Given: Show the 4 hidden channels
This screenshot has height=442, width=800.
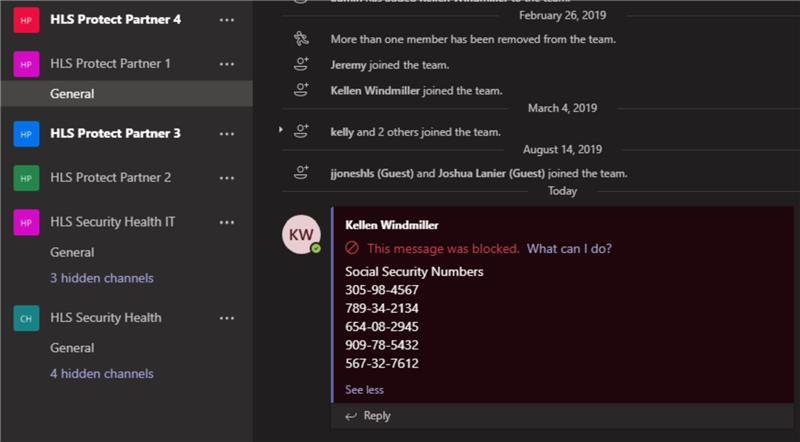Looking at the screenshot, I should coord(102,373).
